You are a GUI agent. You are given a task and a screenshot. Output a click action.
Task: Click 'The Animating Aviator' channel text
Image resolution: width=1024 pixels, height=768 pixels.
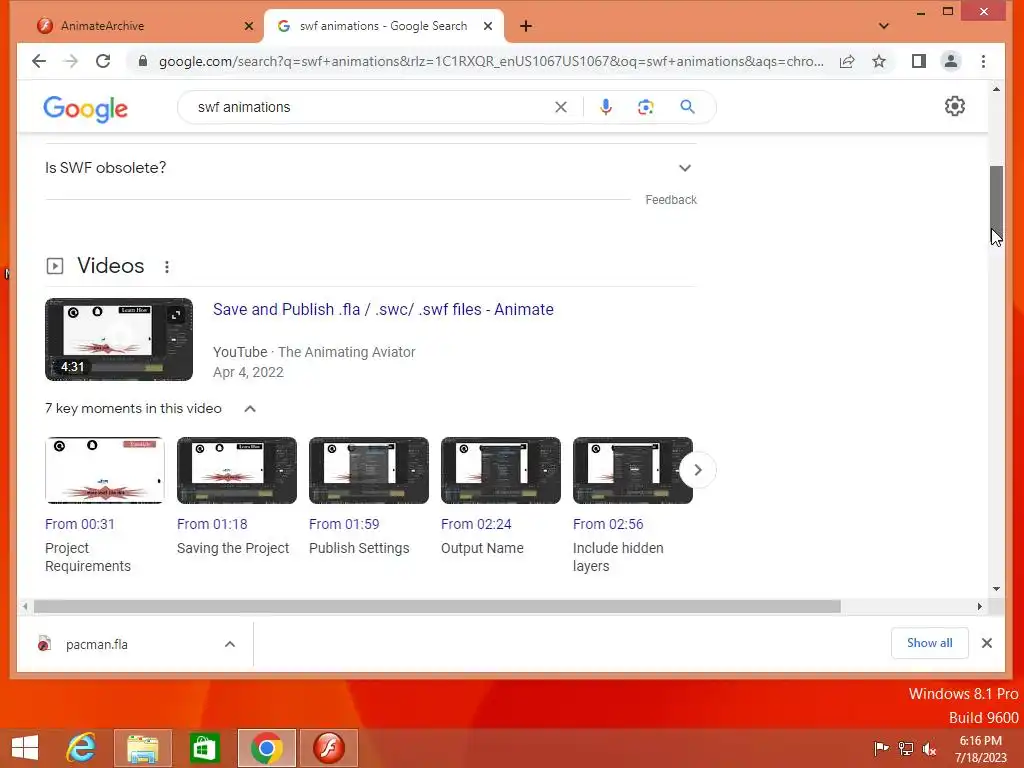(347, 352)
